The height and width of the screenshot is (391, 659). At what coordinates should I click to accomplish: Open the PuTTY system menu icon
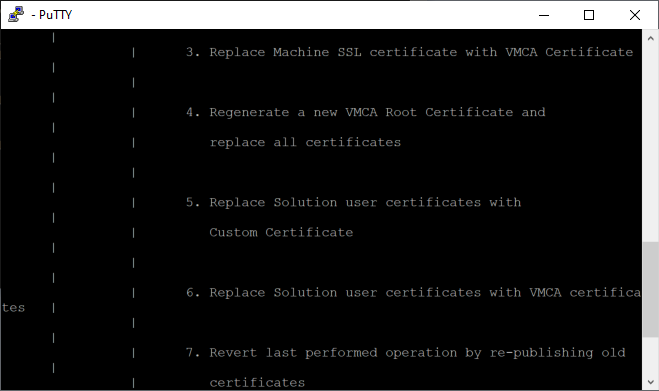16,15
